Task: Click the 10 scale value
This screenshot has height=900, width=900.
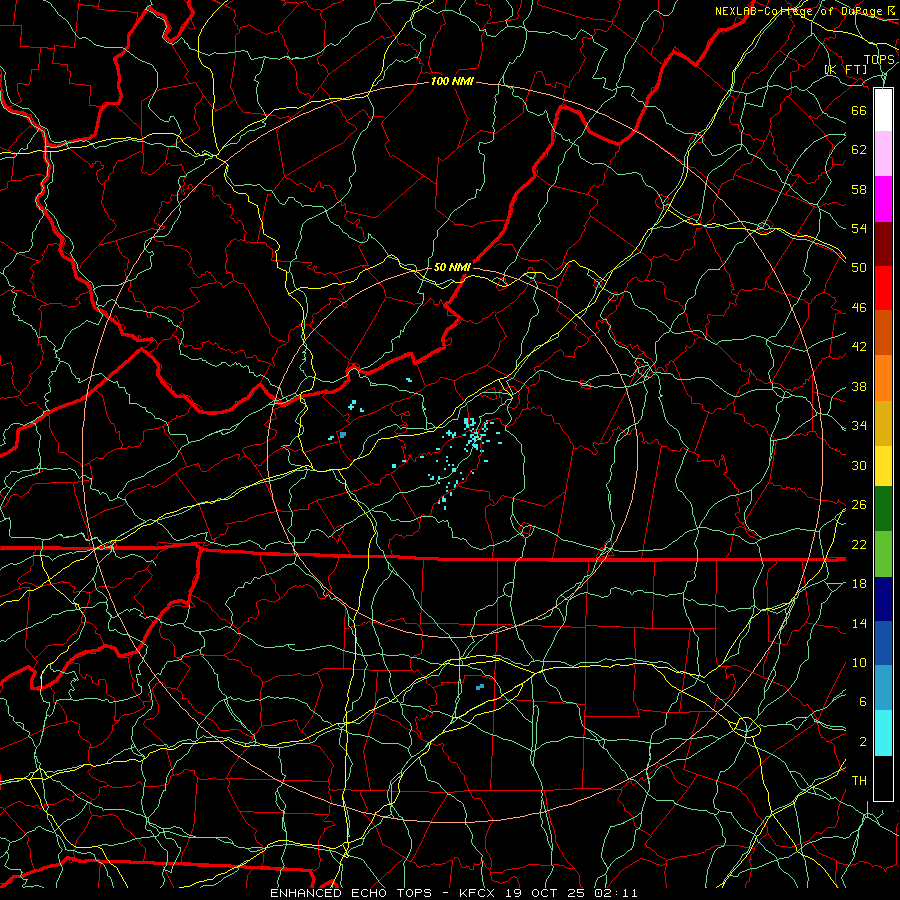Action: click(859, 663)
